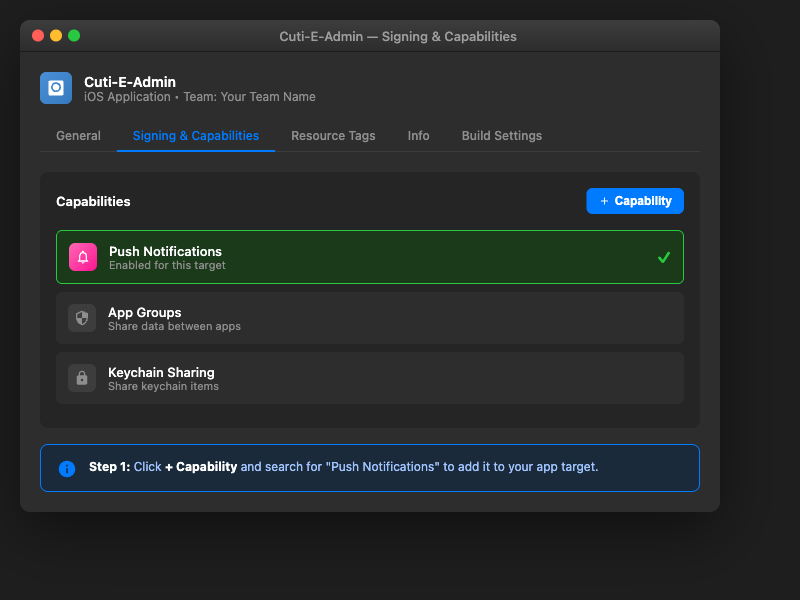
Task: Click the Keychain Sharing lock icon
Action: (x=82, y=378)
